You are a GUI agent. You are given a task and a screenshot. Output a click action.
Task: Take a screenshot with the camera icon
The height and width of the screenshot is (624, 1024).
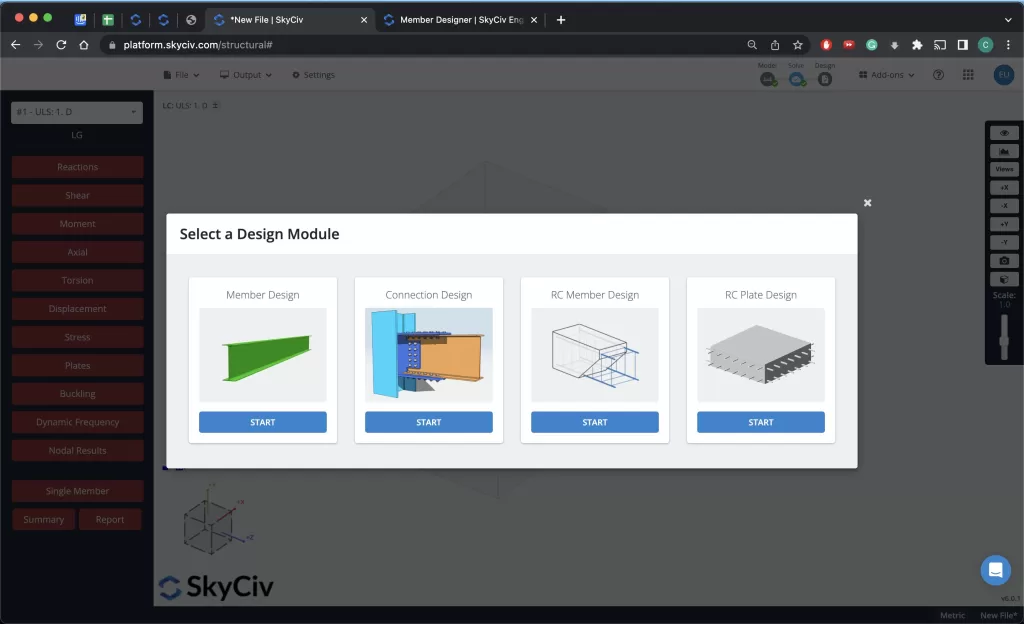[1004, 260]
